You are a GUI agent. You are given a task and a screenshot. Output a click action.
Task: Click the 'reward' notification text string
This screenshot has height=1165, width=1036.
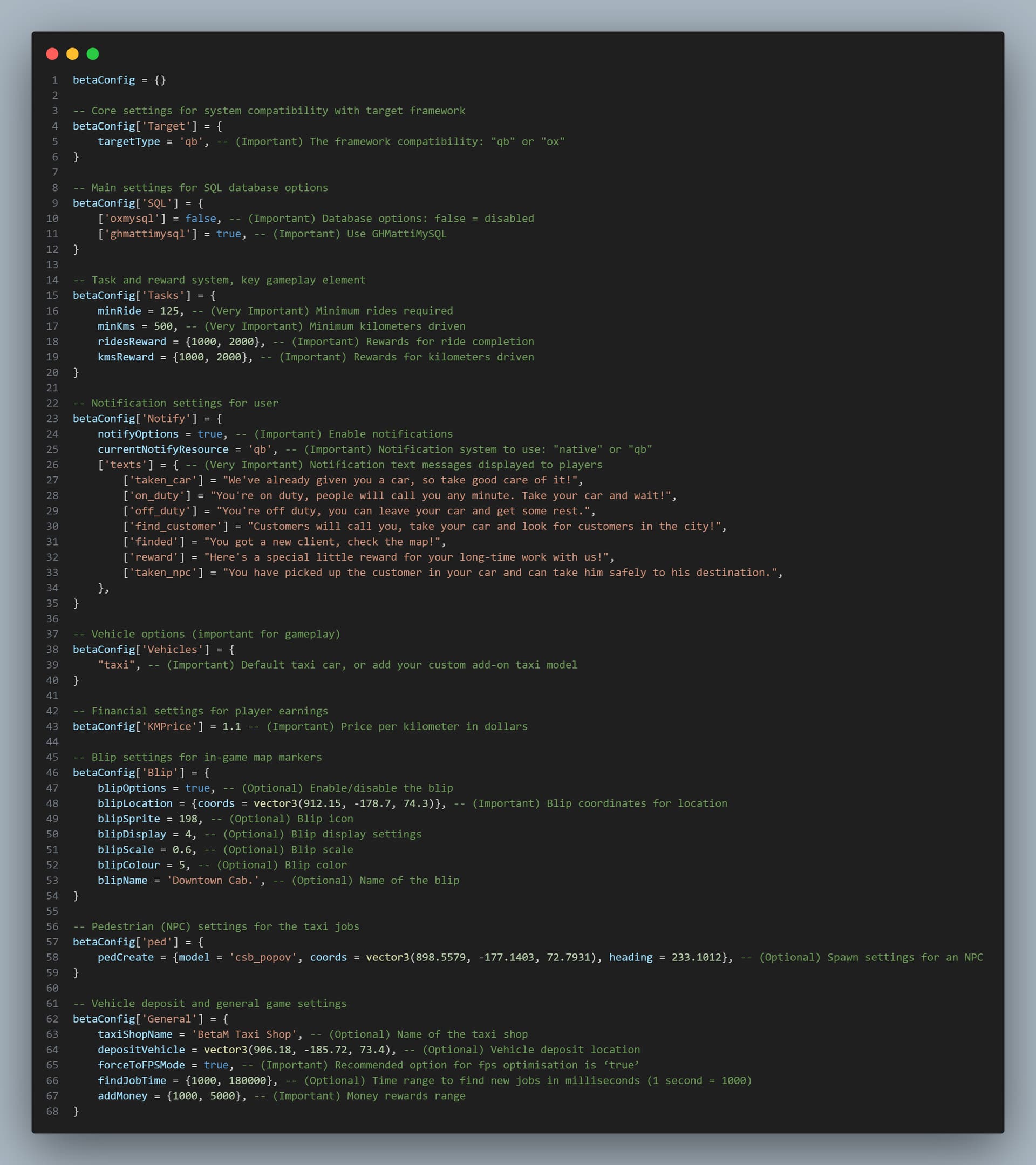tap(406, 557)
